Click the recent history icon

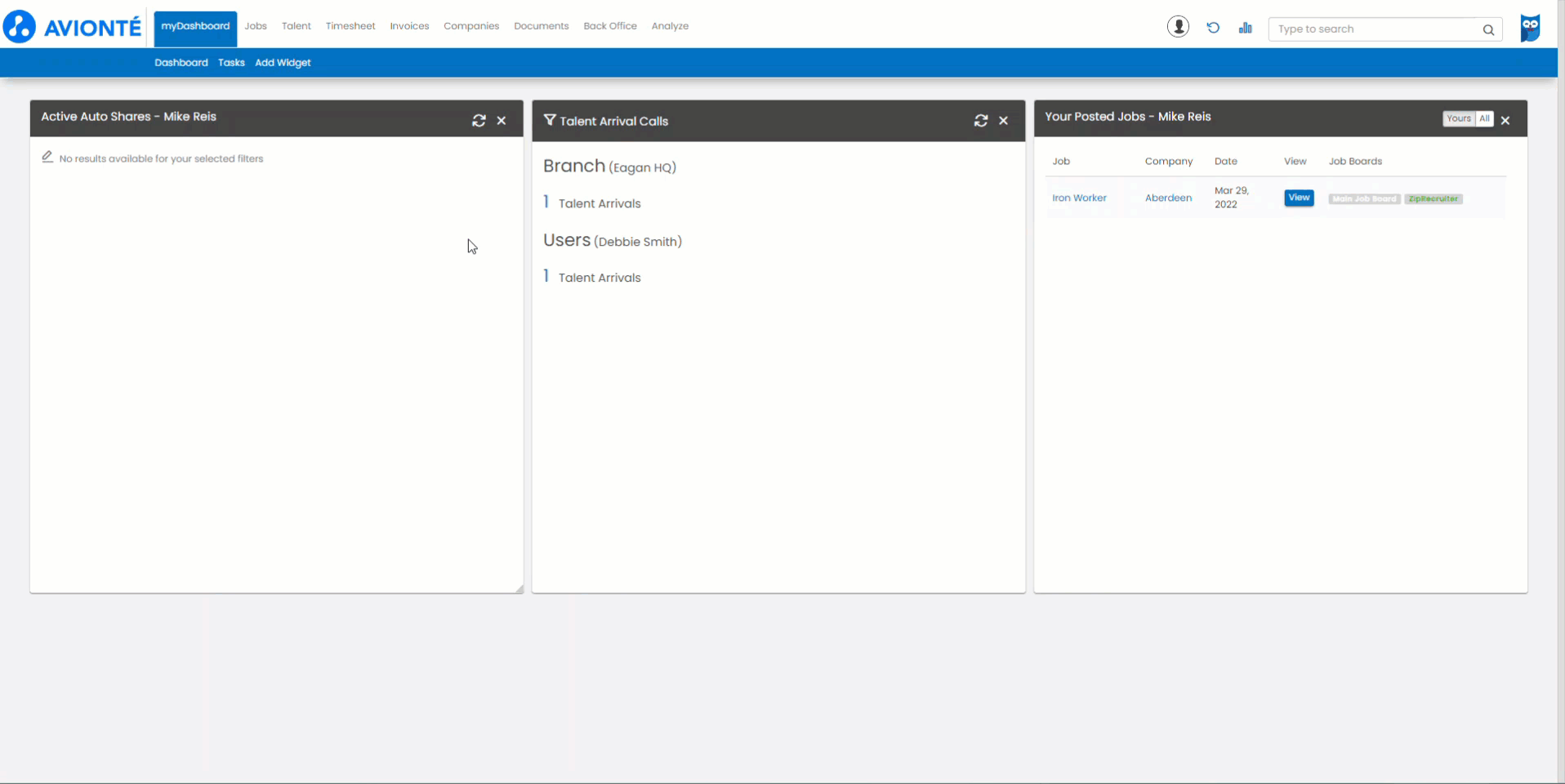1213,28
